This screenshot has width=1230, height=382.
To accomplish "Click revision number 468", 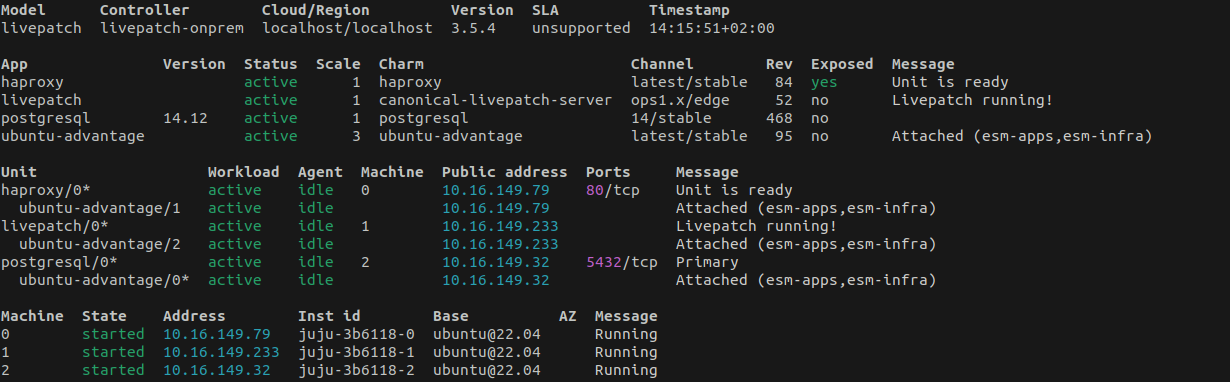I will pyautogui.click(x=779, y=118).
